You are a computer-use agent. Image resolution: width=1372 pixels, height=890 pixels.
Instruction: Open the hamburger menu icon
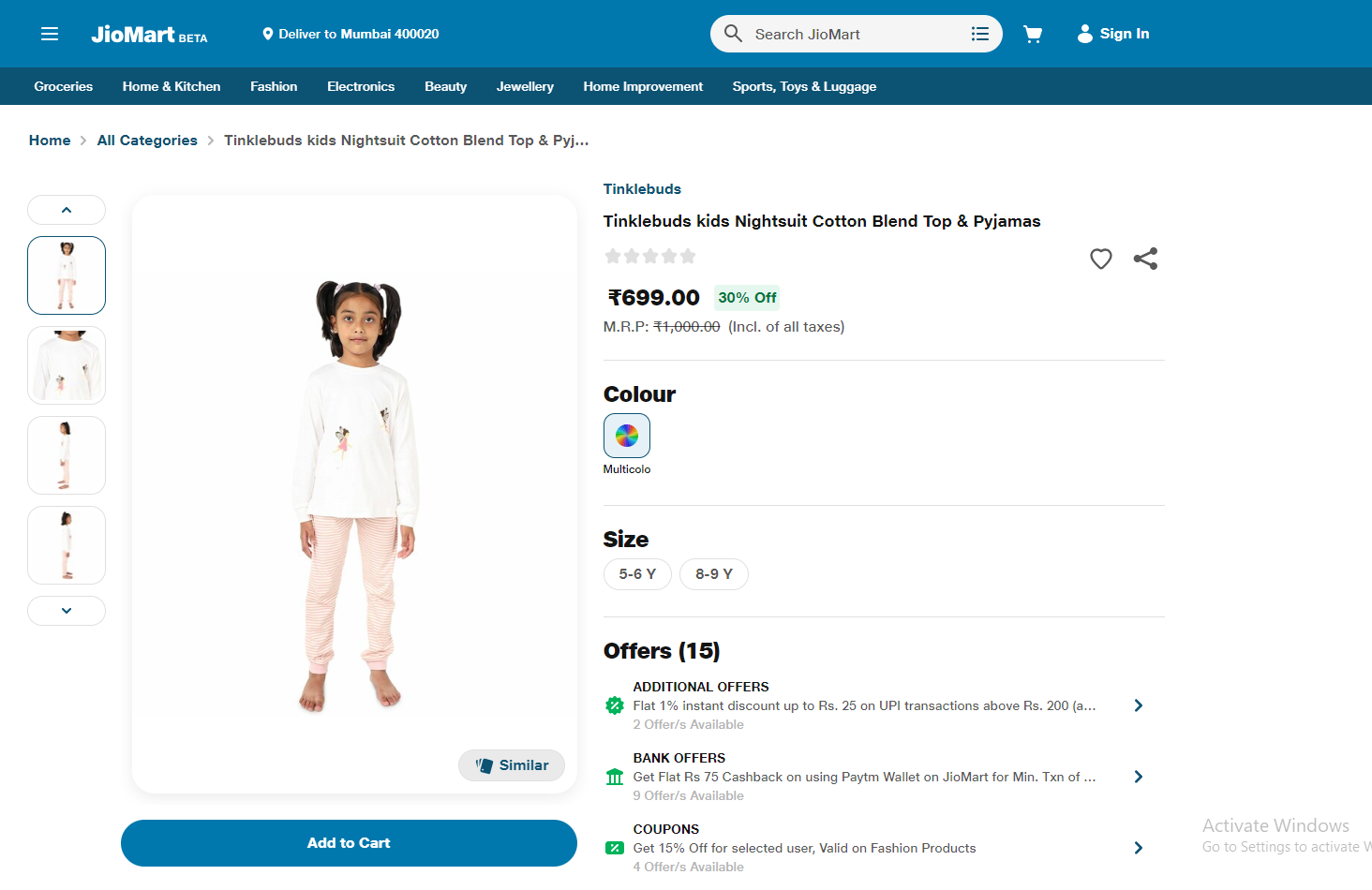50,35
